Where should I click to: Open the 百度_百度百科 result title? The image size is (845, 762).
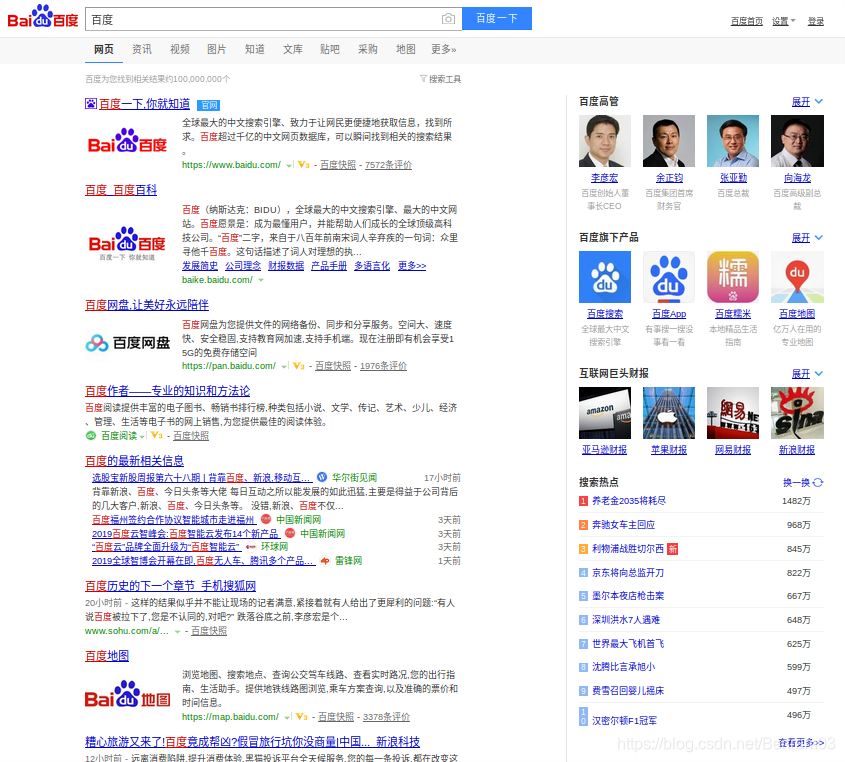pos(121,190)
